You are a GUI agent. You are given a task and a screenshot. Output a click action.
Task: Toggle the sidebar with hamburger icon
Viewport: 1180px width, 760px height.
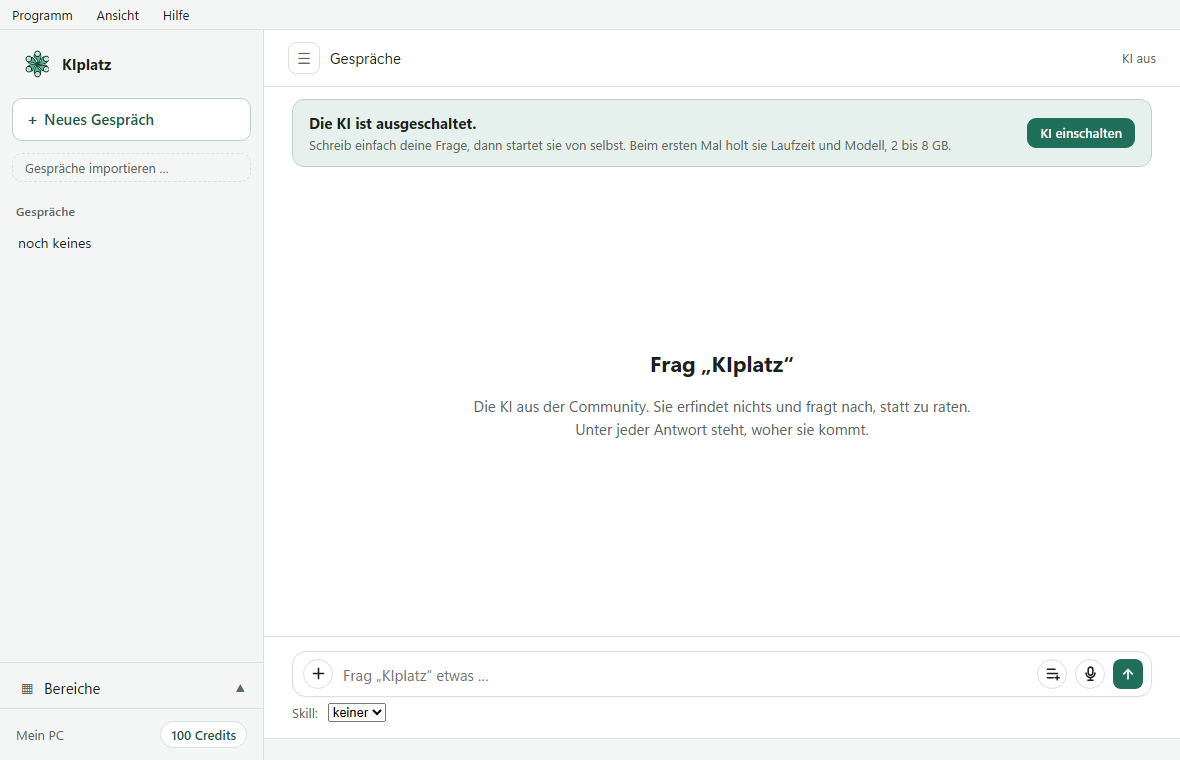[x=304, y=59]
